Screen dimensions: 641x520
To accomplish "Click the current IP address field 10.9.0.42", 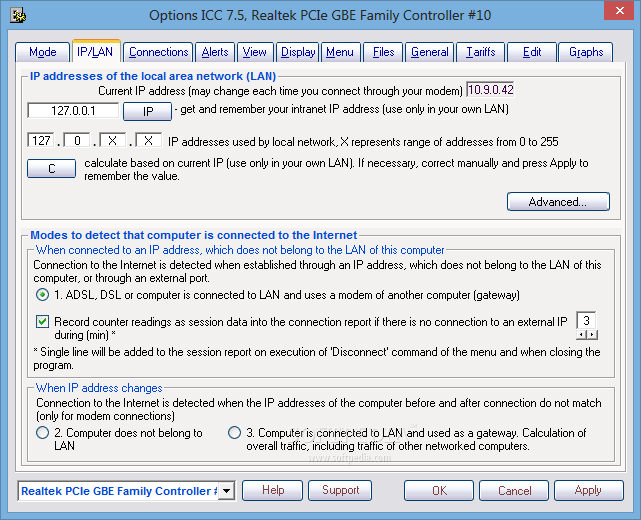I will pos(490,90).
